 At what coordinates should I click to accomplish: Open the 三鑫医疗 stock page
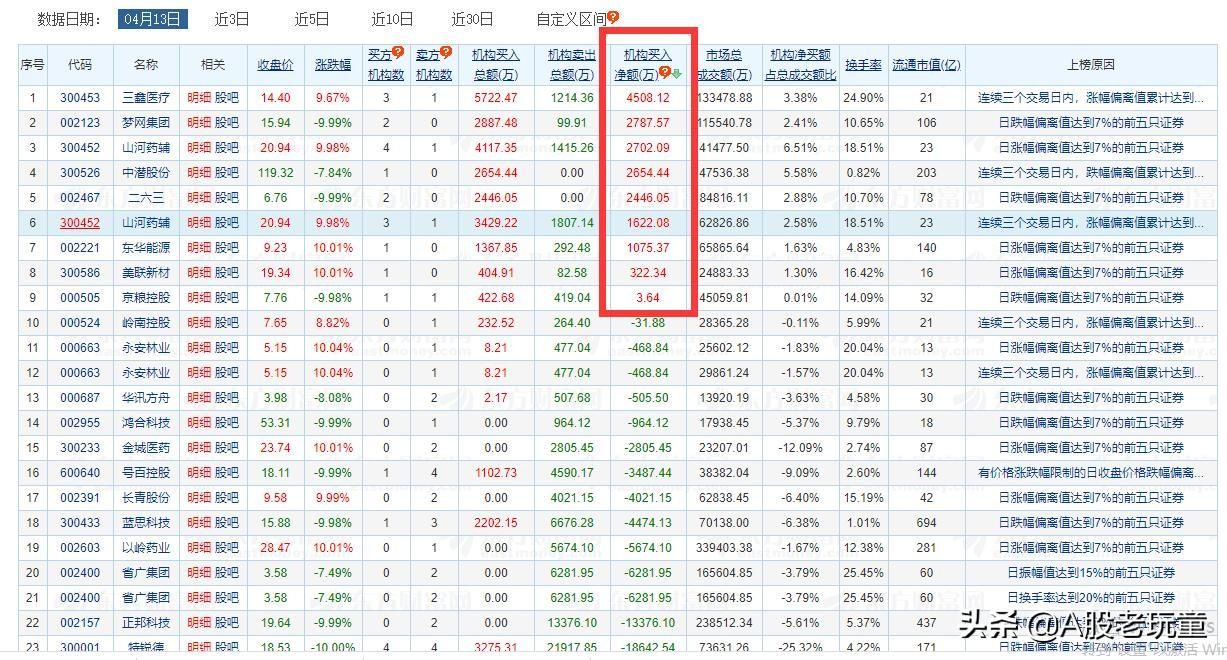click(146, 98)
